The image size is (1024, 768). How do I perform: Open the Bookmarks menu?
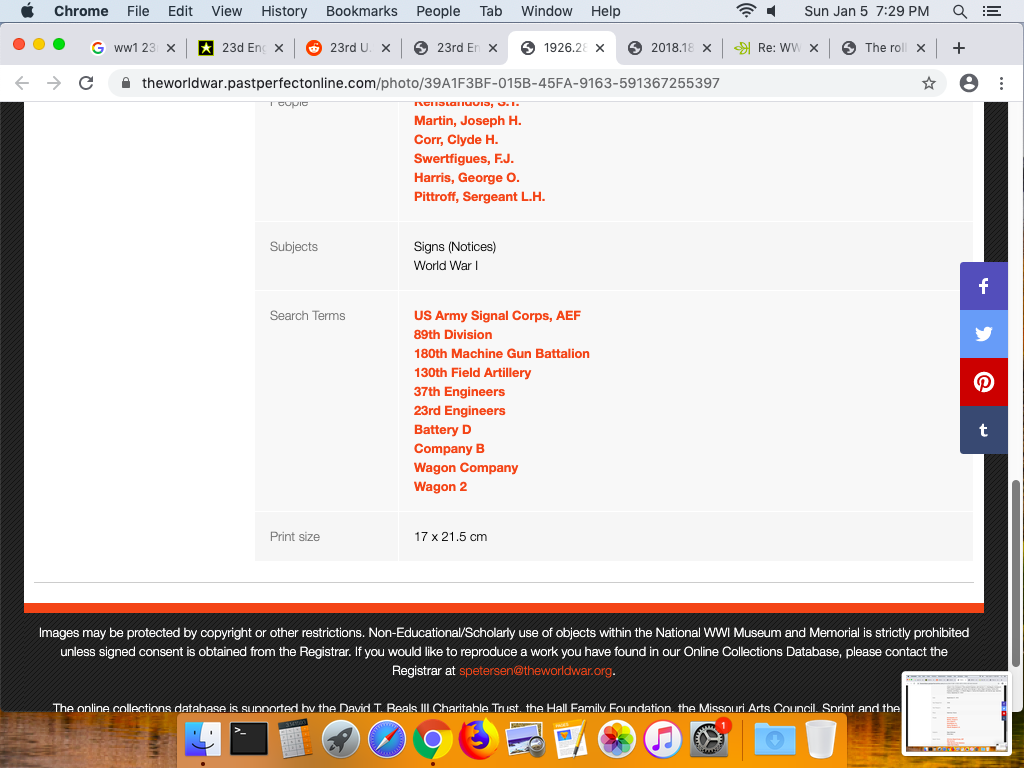click(x=362, y=11)
